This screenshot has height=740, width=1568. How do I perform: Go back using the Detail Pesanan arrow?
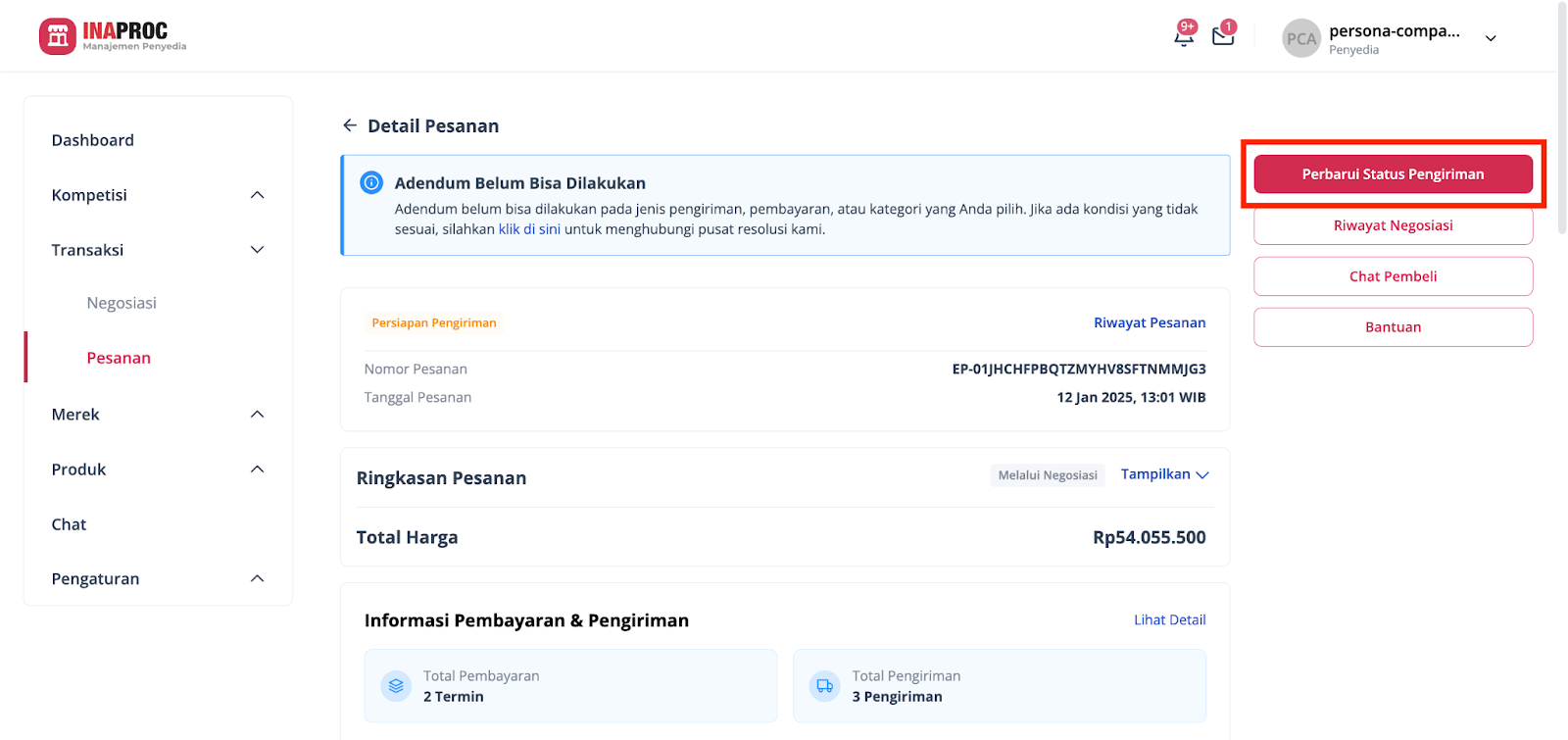[350, 125]
